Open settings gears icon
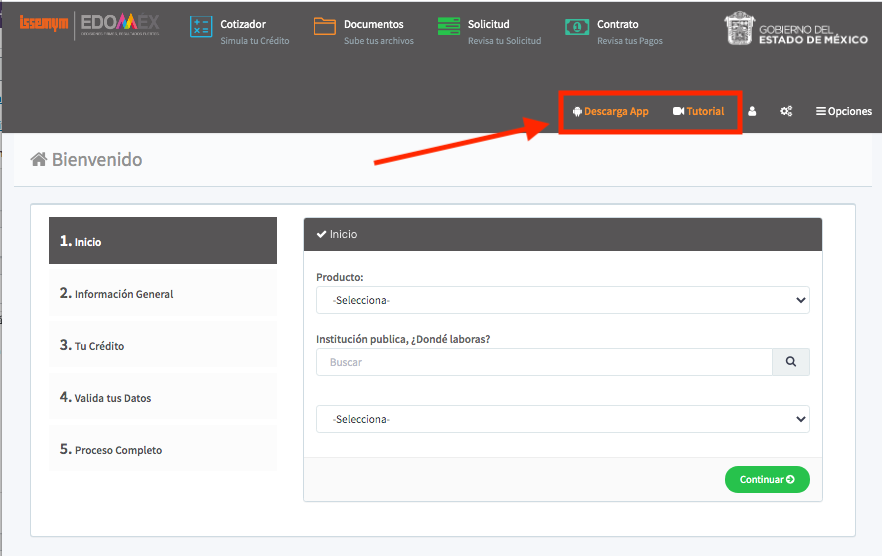The height and width of the screenshot is (556, 882). coord(786,112)
